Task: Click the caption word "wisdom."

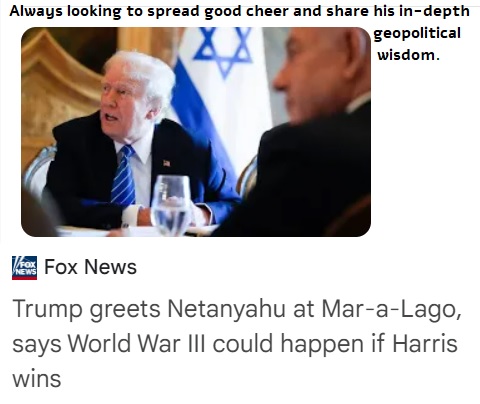Action: (408, 55)
